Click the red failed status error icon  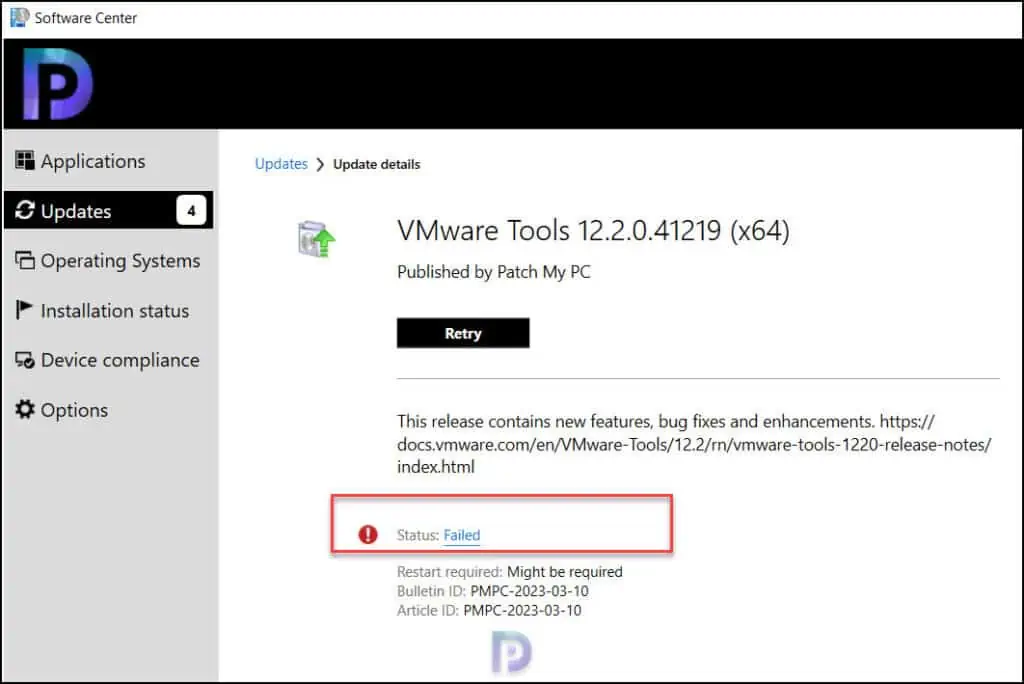pos(368,534)
